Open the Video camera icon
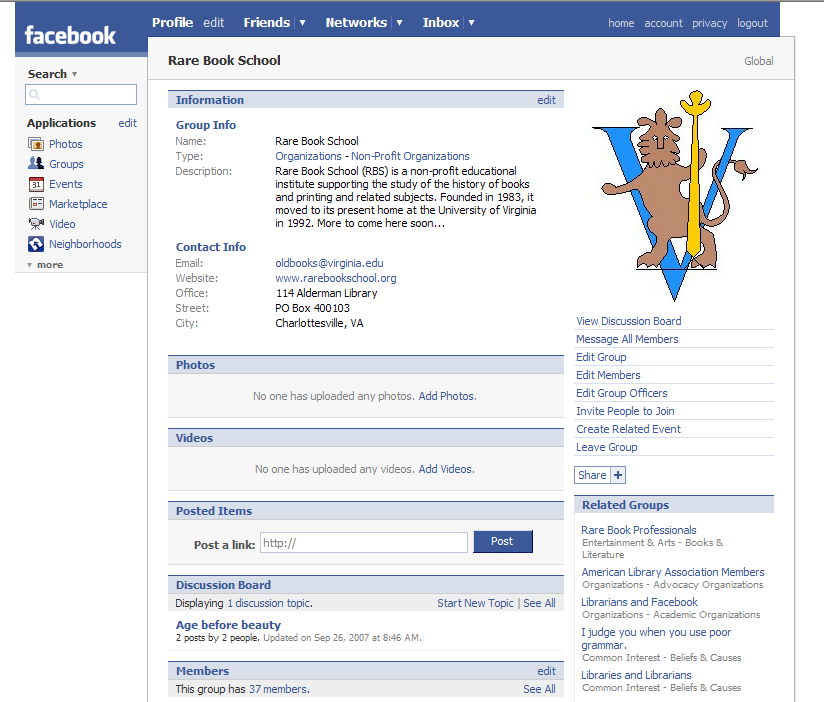 tap(36, 224)
